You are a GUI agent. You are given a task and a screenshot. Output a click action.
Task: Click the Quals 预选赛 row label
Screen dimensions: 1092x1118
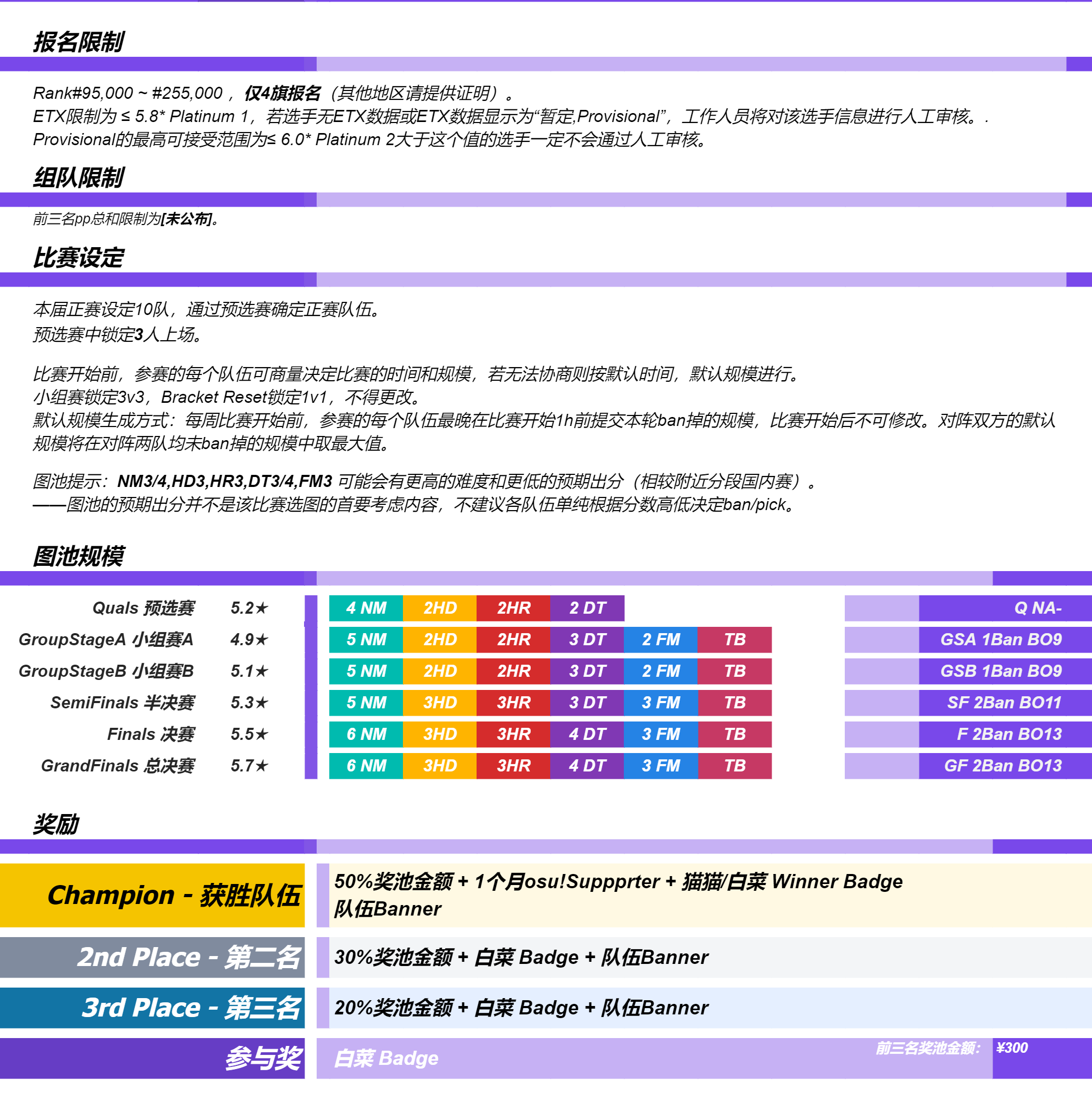coord(144,608)
